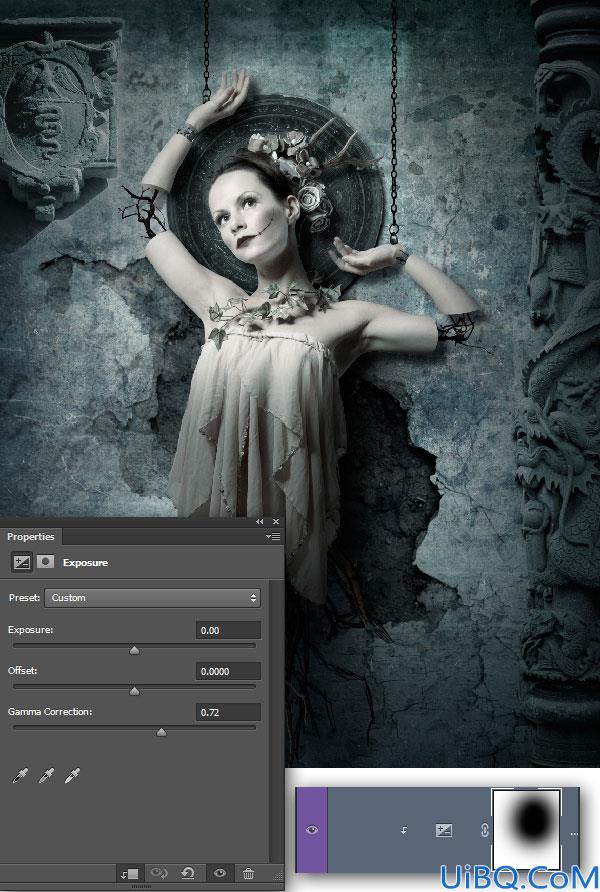Open the Properties panel flyout menu
Screen dimensions: 600x892
coord(273,536)
